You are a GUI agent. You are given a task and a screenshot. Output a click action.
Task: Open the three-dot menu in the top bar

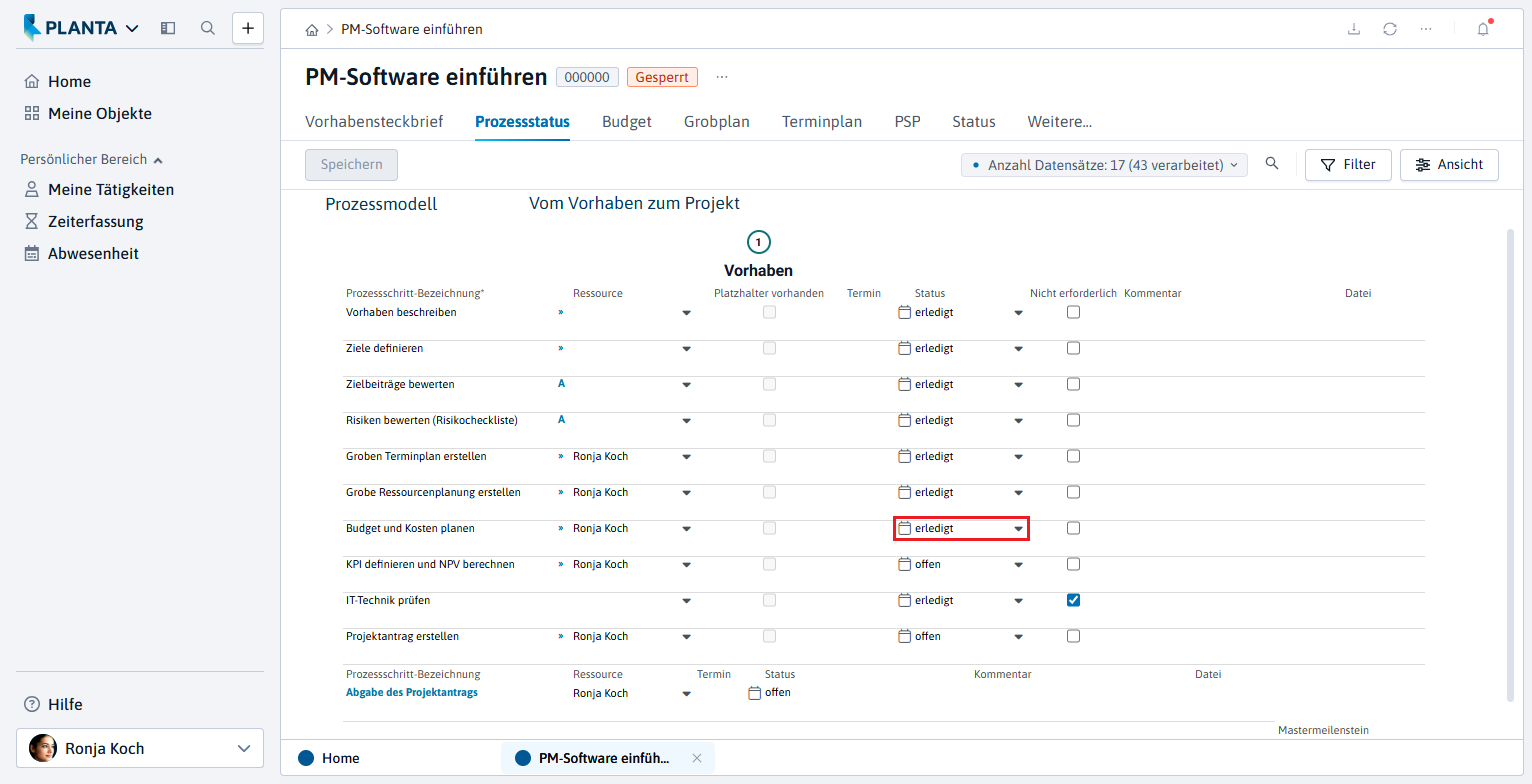(1426, 29)
